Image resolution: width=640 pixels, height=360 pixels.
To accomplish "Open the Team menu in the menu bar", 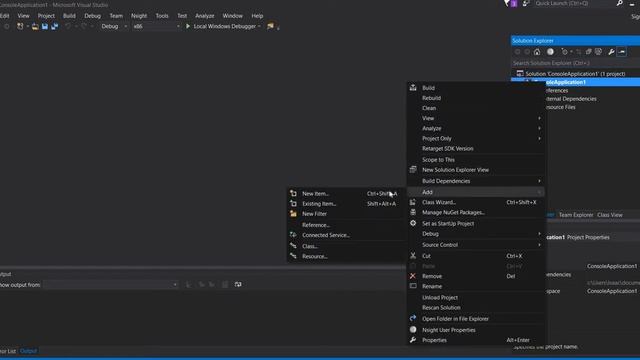I will coord(116,16).
